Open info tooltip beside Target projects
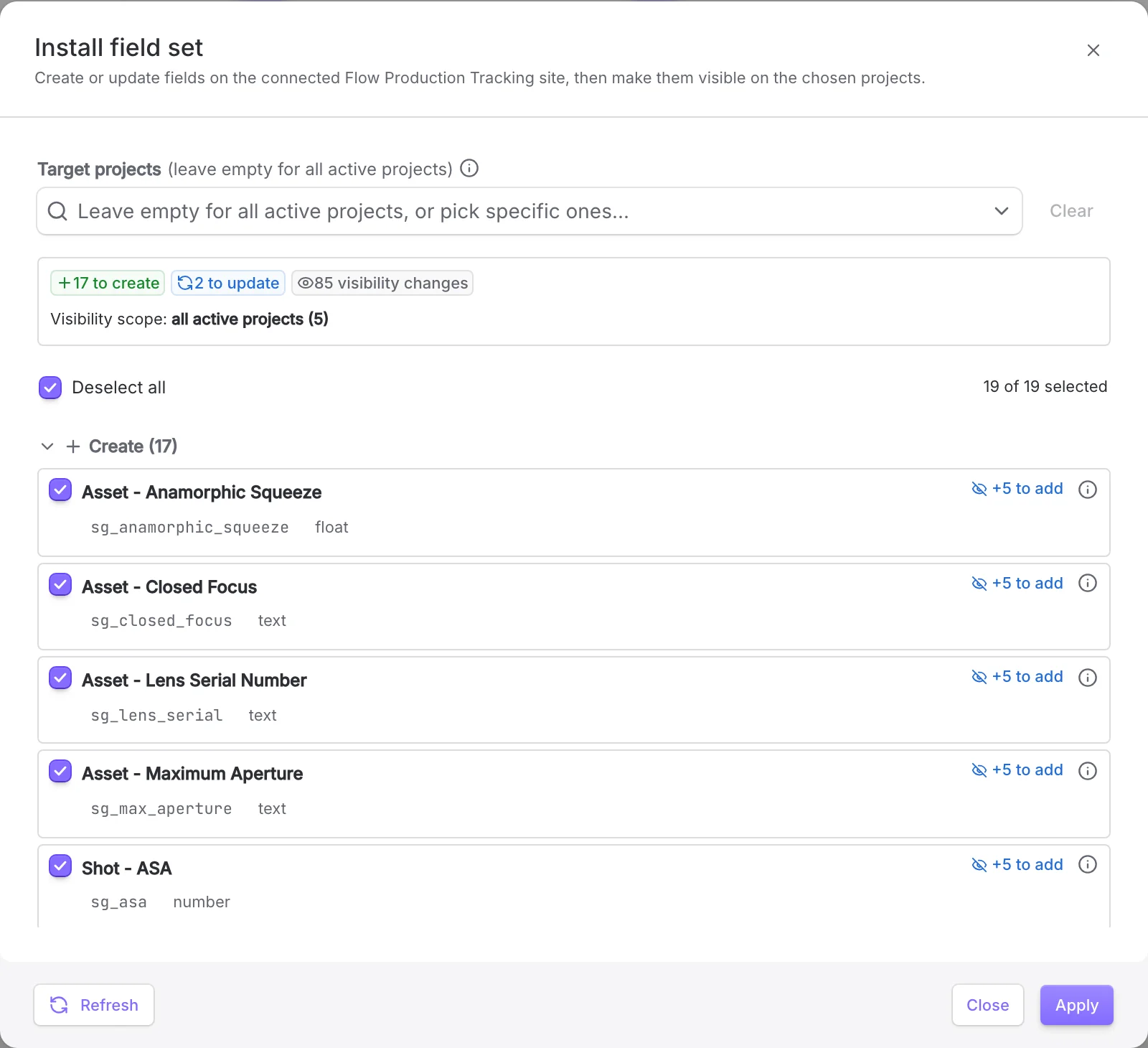The image size is (1148, 1048). (469, 168)
